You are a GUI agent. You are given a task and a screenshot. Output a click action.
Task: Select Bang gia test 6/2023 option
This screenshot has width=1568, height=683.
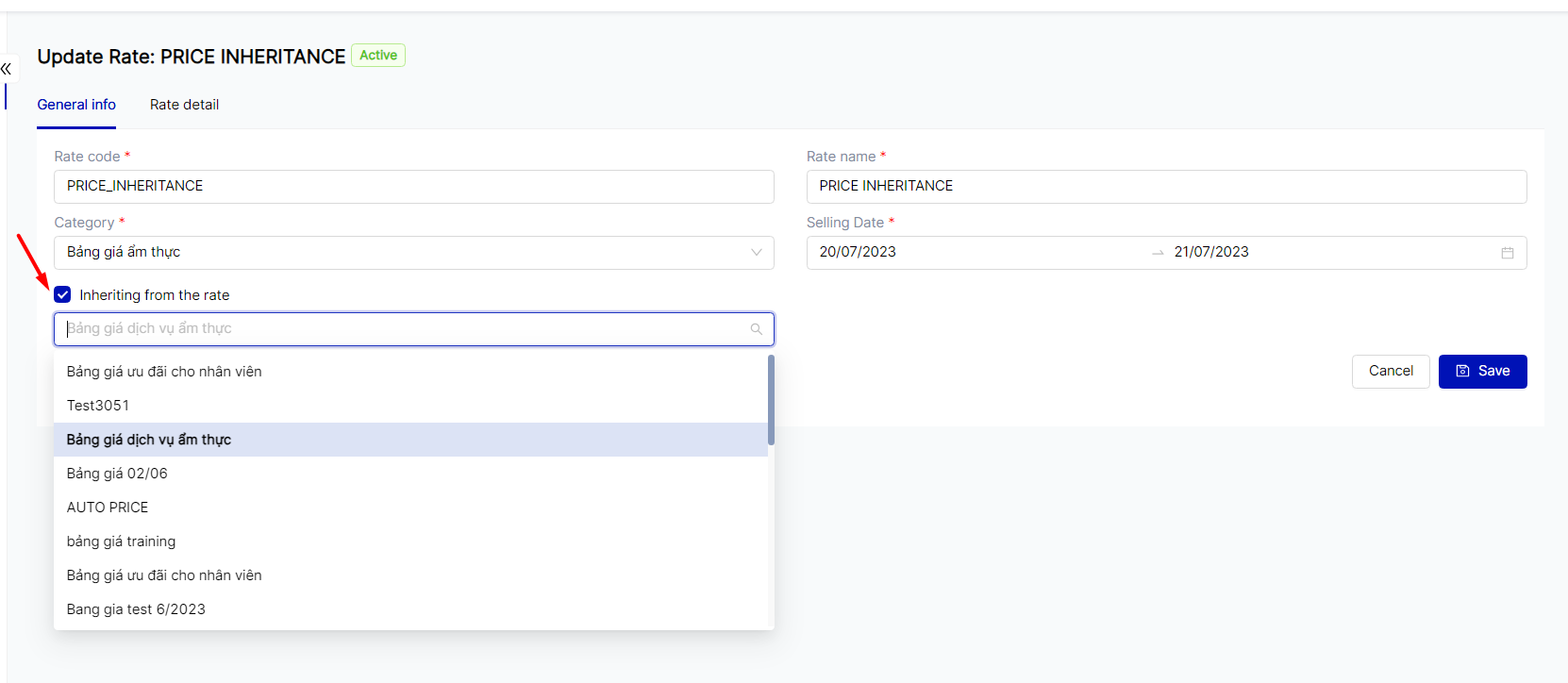point(136,609)
